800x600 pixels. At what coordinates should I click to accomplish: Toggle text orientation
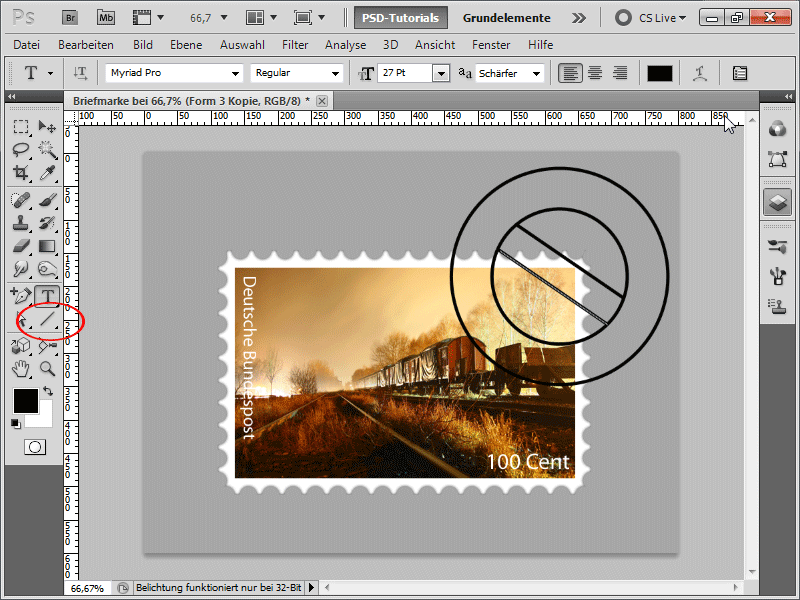pyautogui.click(x=80, y=73)
